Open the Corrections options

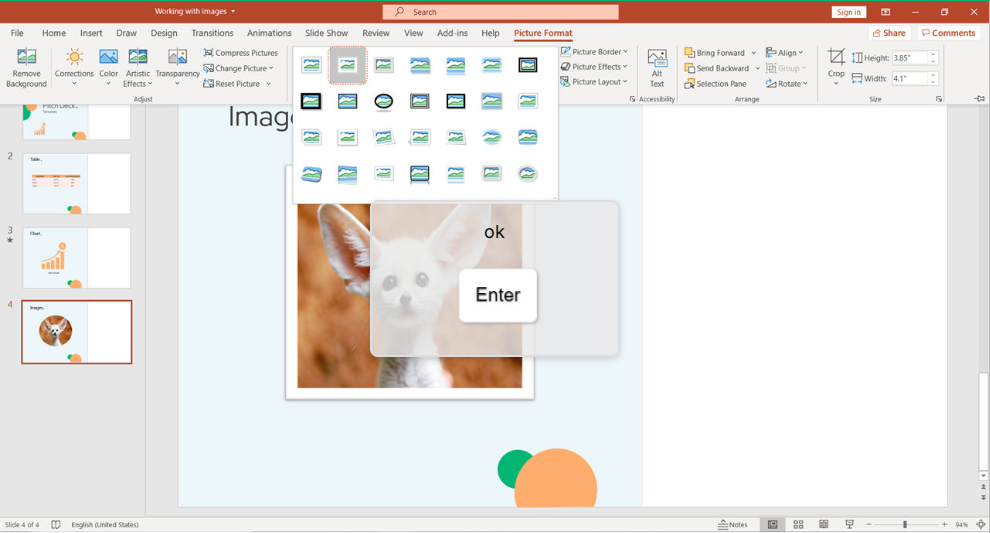(x=74, y=68)
